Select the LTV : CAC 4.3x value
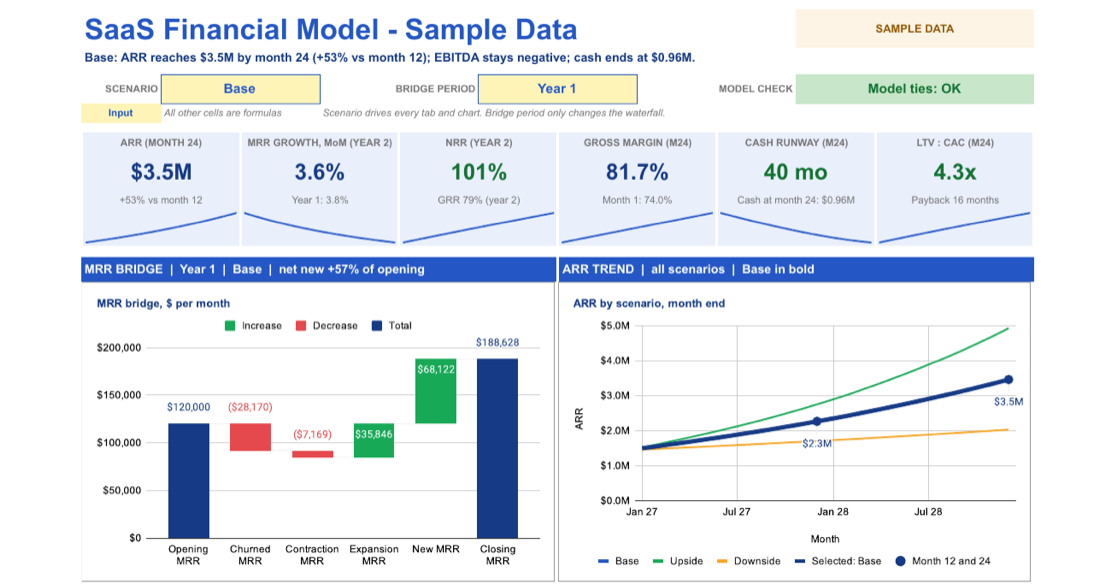This screenshot has height=585, width=1100. tap(955, 172)
